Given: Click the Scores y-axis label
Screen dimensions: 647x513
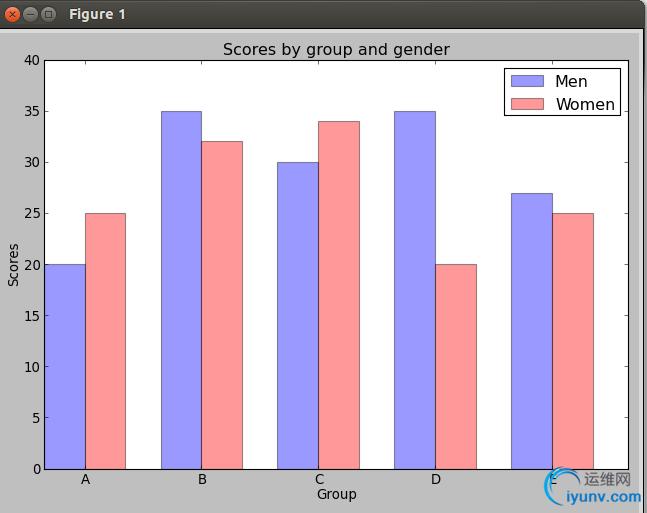Looking at the screenshot, I should (14, 264).
